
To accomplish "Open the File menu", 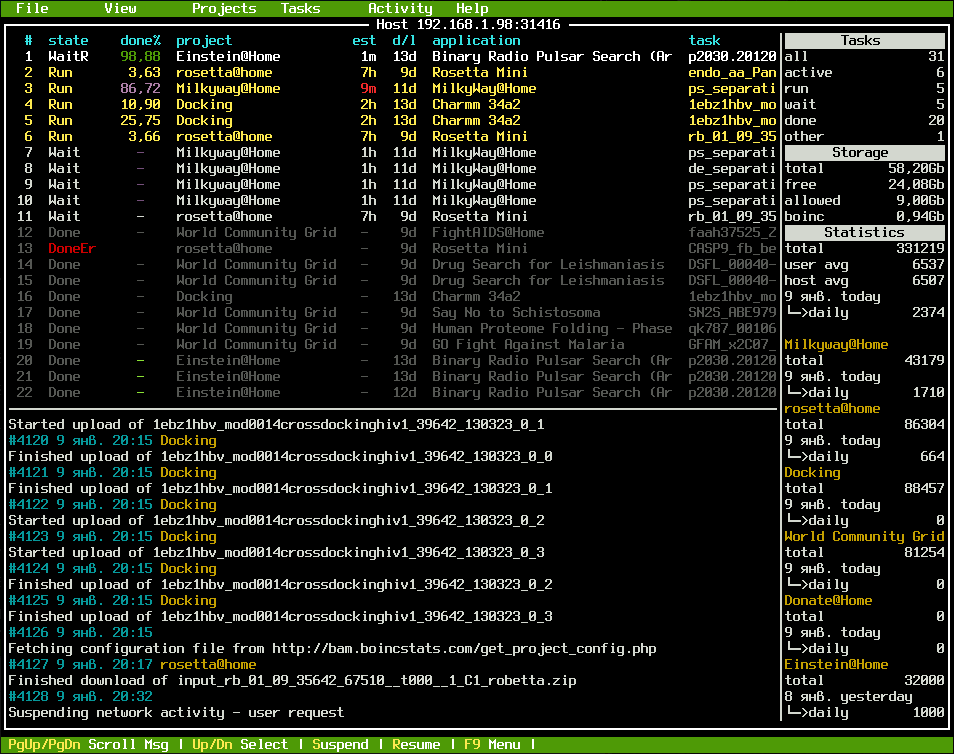I will pyautogui.click(x=32, y=9).
